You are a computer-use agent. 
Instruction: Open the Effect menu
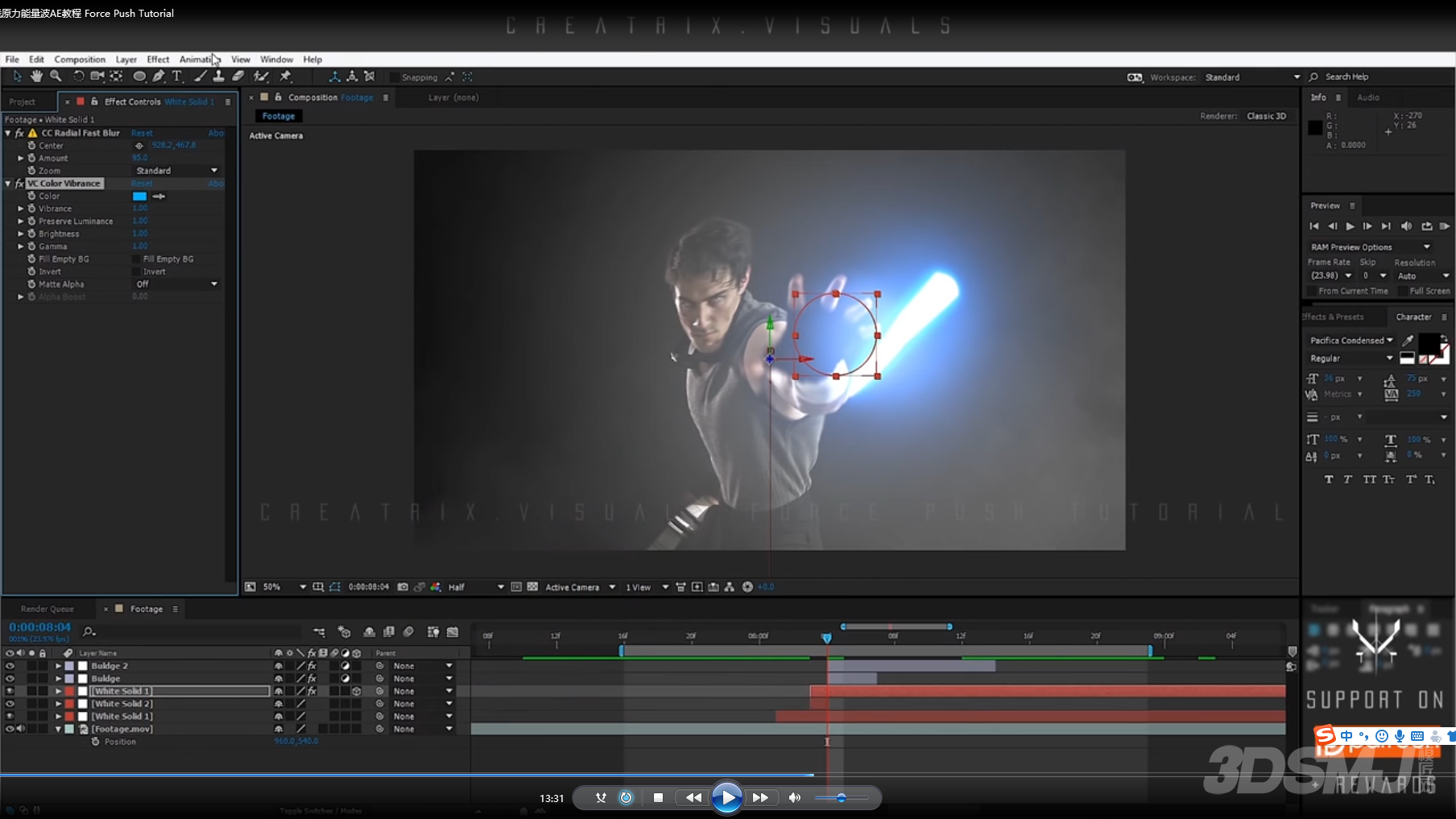(158, 60)
